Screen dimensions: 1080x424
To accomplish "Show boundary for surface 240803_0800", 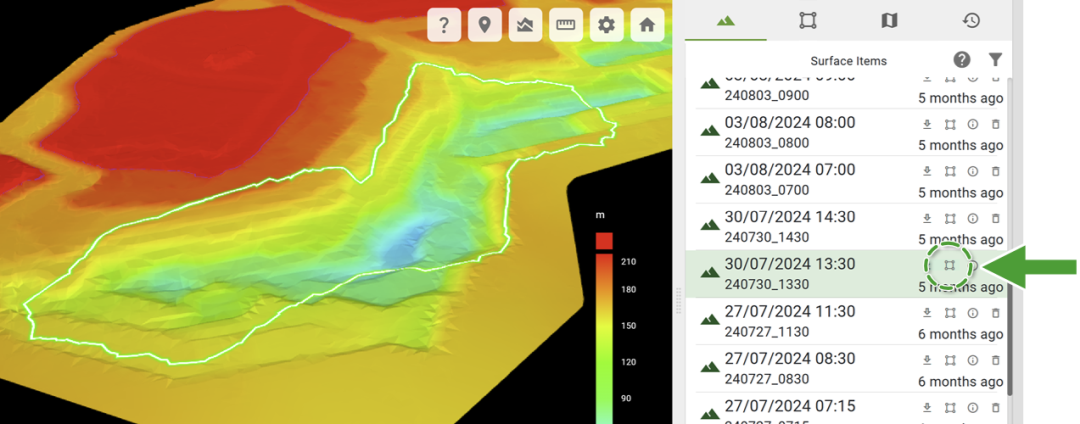I will [x=950, y=125].
